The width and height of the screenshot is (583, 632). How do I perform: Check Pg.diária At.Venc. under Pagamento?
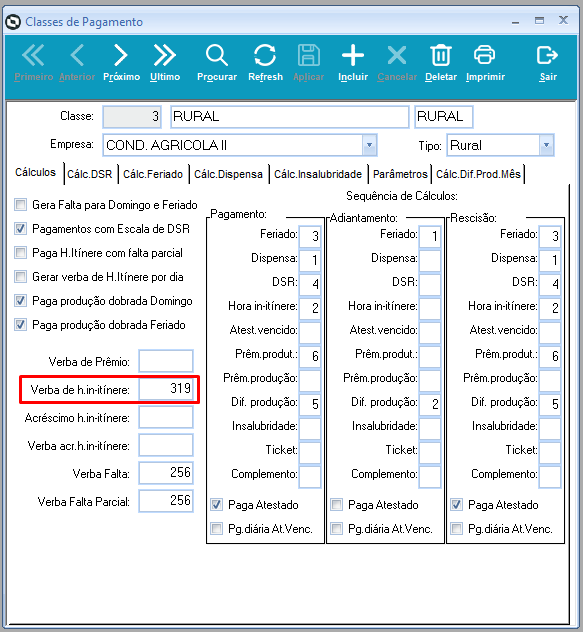coord(217,528)
